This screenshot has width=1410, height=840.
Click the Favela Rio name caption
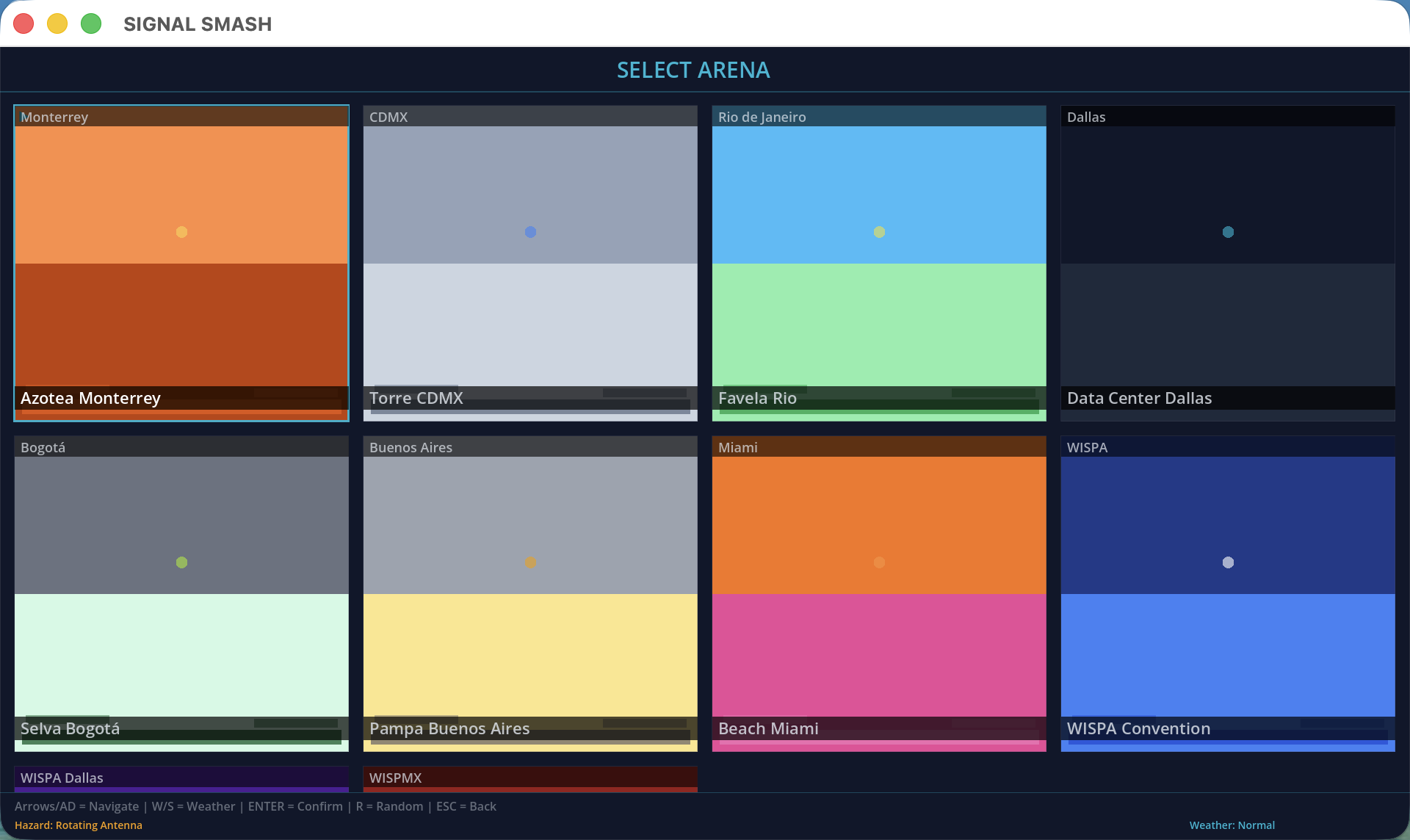tap(757, 398)
